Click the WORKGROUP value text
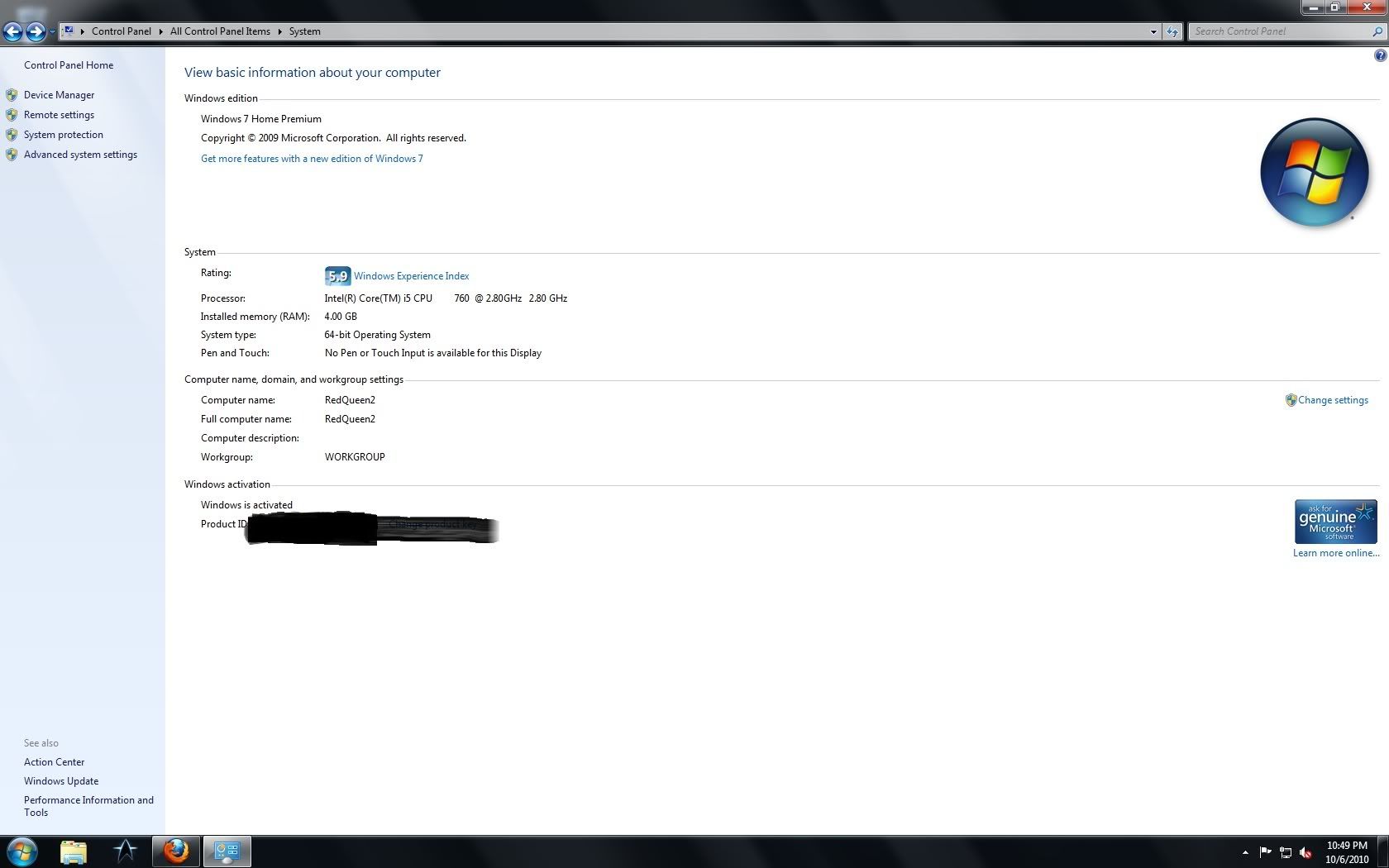 click(x=355, y=457)
